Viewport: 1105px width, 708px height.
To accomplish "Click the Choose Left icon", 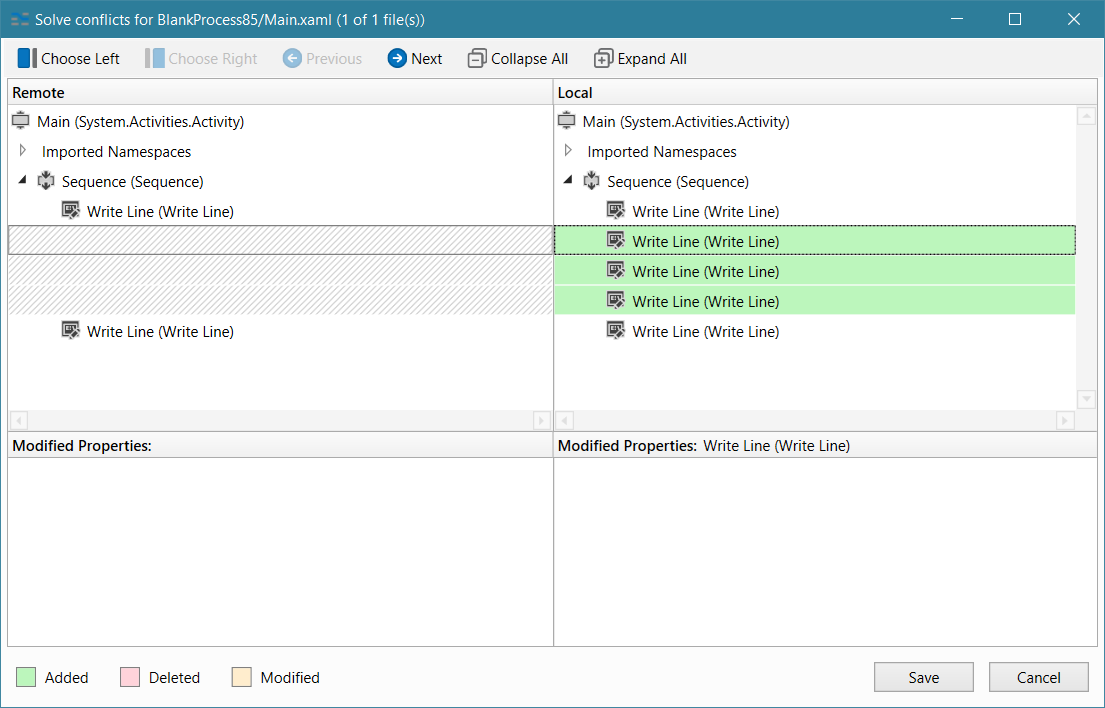I will pyautogui.click(x=26, y=58).
